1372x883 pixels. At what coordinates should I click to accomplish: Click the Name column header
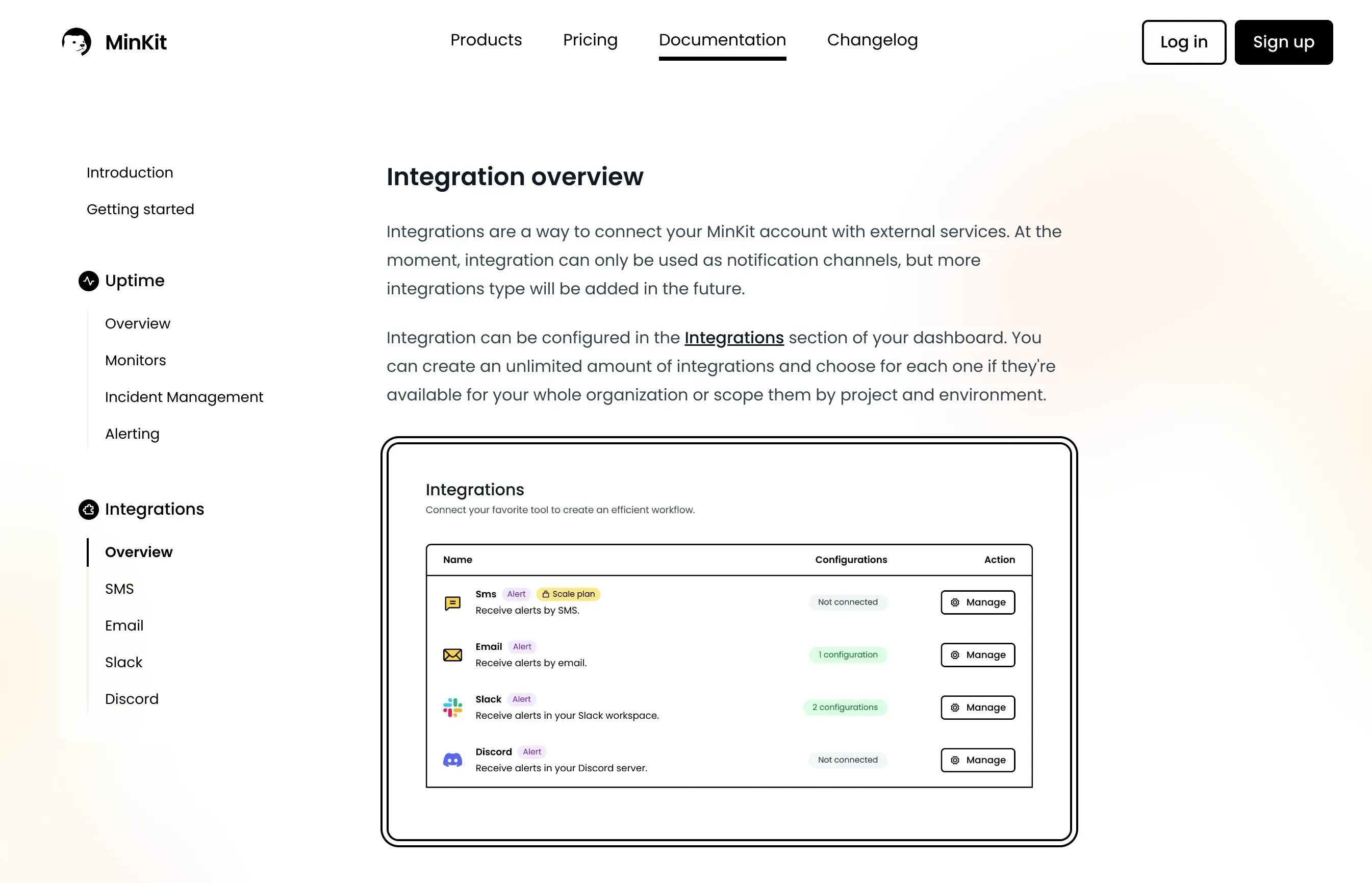pos(458,560)
